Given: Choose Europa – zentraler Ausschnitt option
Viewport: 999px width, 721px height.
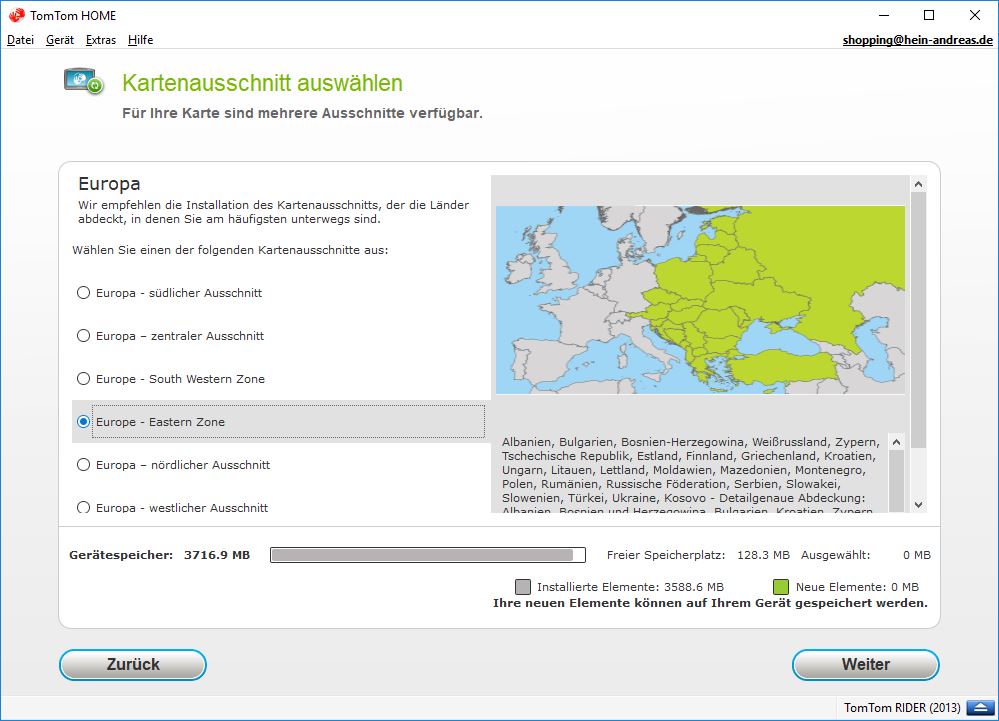Looking at the screenshot, I should tap(84, 336).
